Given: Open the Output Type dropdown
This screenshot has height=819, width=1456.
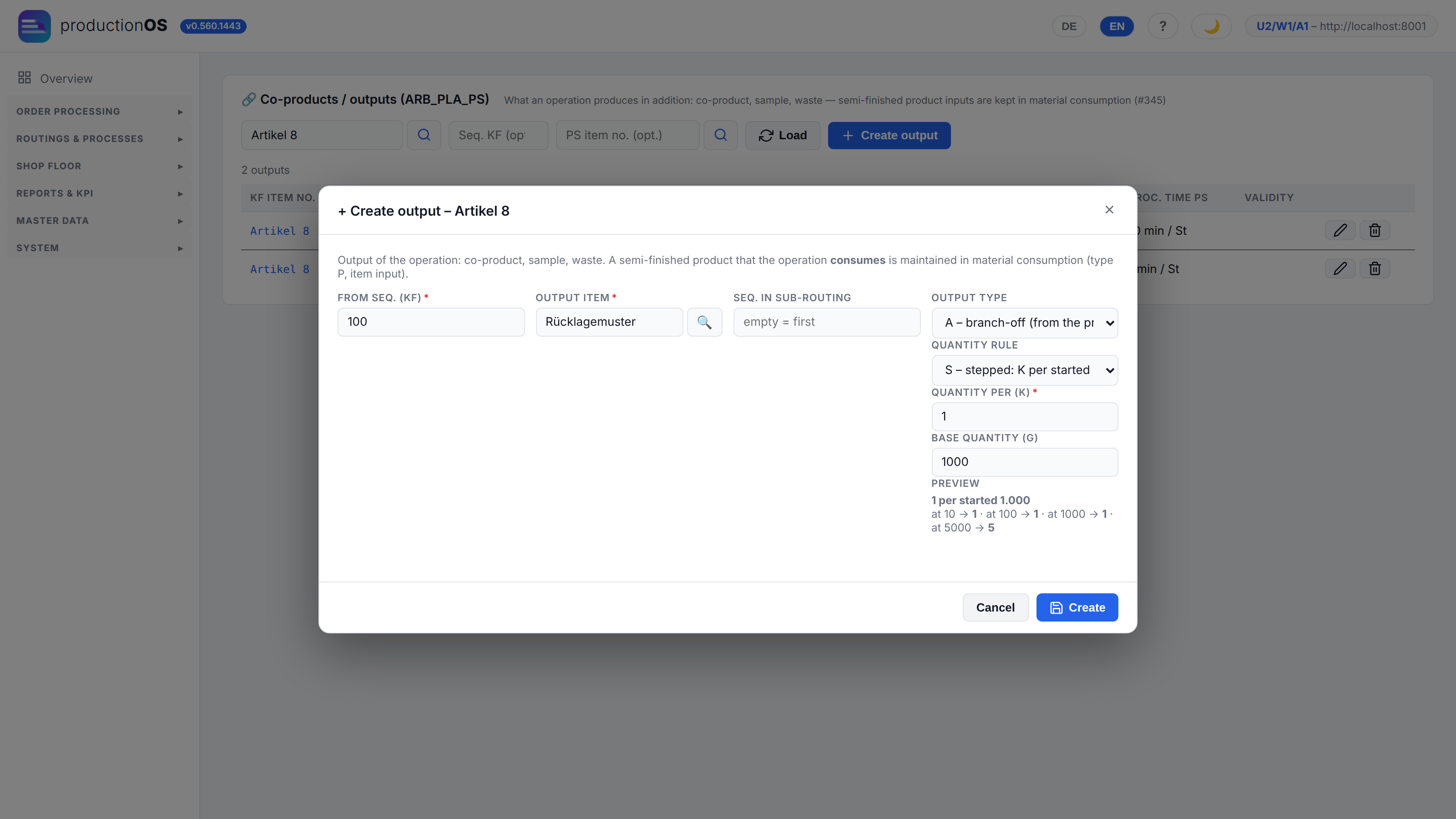Looking at the screenshot, I should (1024, 323).
